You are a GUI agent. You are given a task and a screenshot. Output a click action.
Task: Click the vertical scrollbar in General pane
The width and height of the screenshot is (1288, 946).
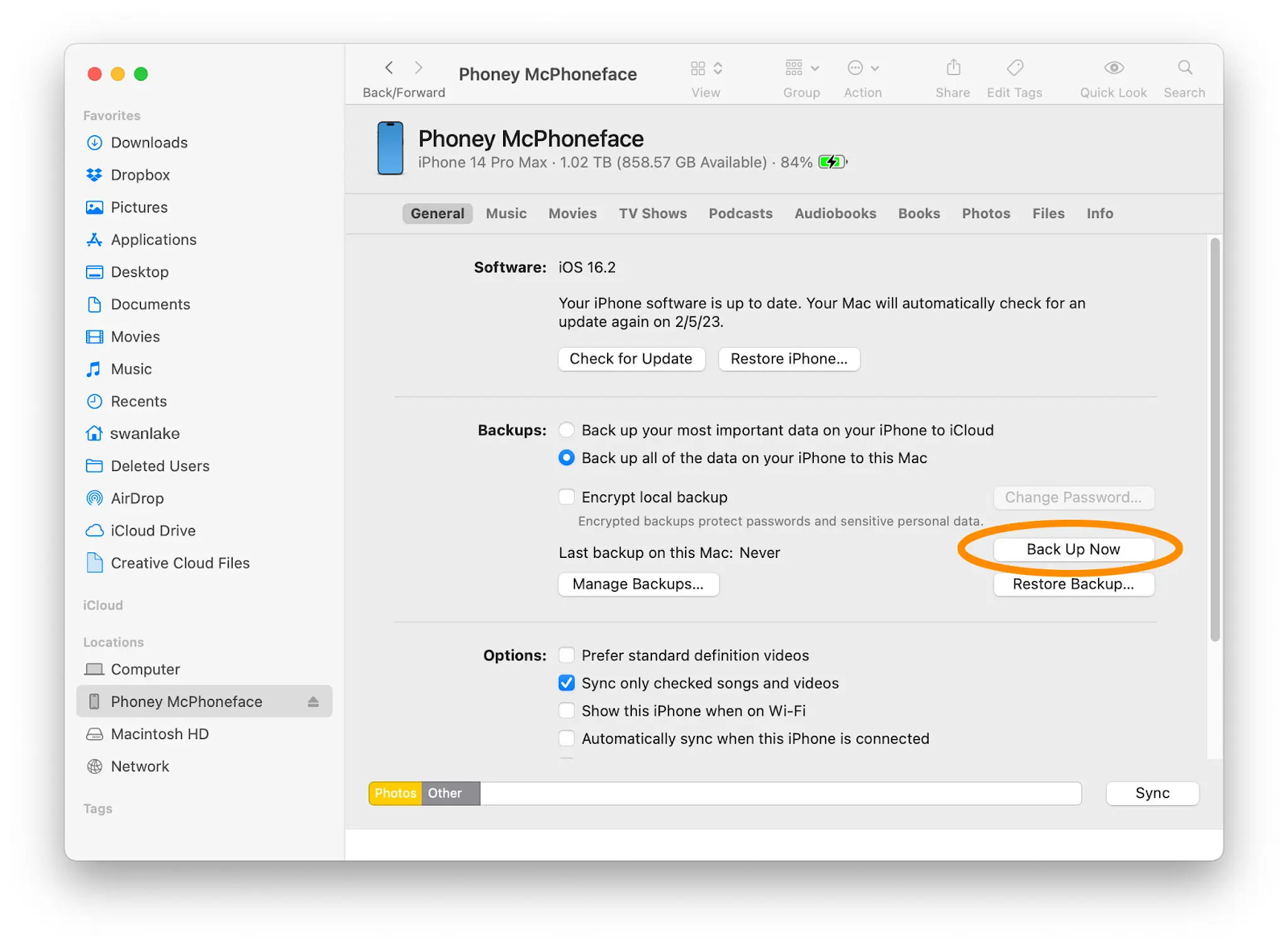[x=1216, y=440]
